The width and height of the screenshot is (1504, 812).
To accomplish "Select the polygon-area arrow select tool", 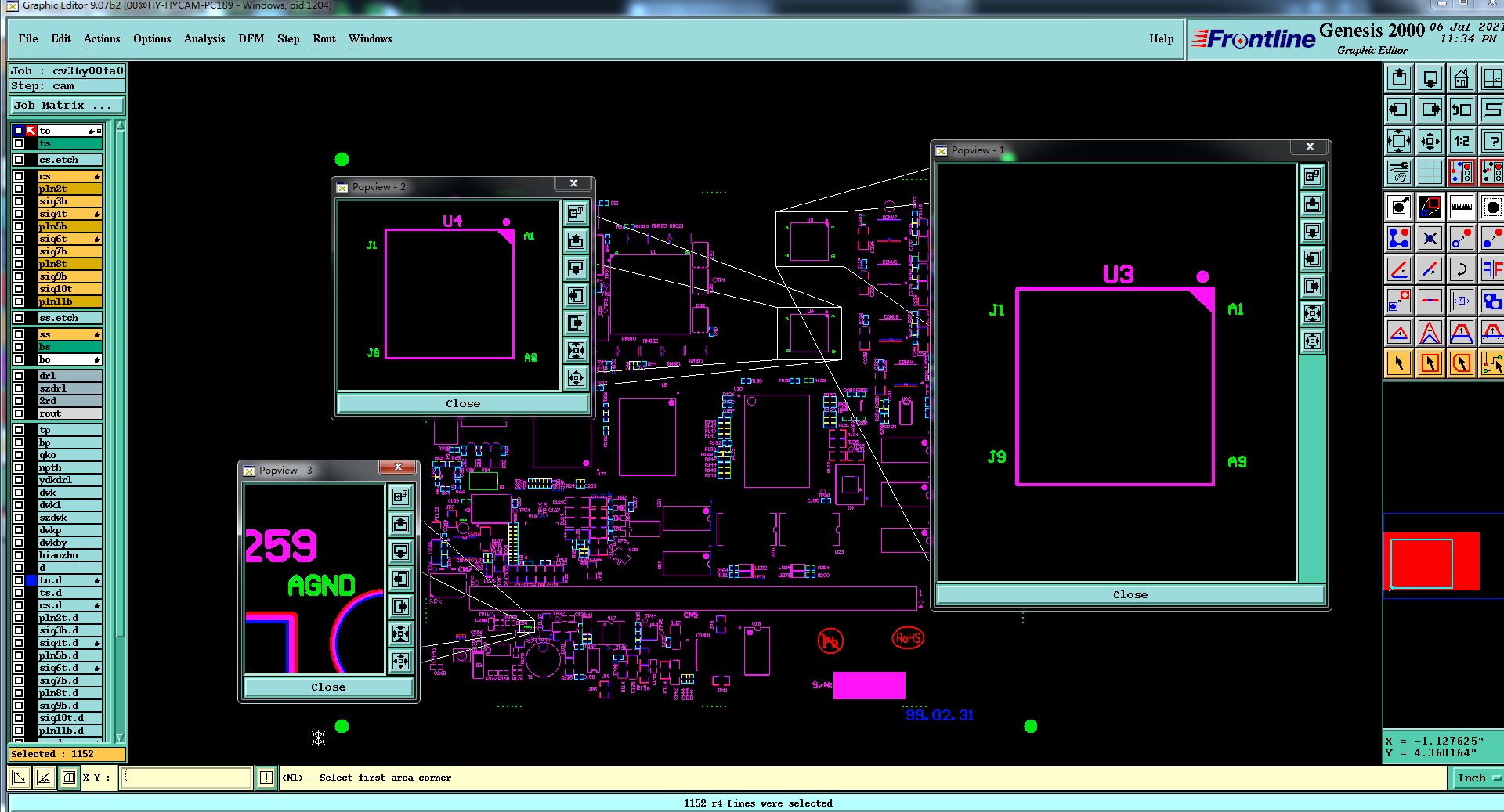I will click(1462, 363).
